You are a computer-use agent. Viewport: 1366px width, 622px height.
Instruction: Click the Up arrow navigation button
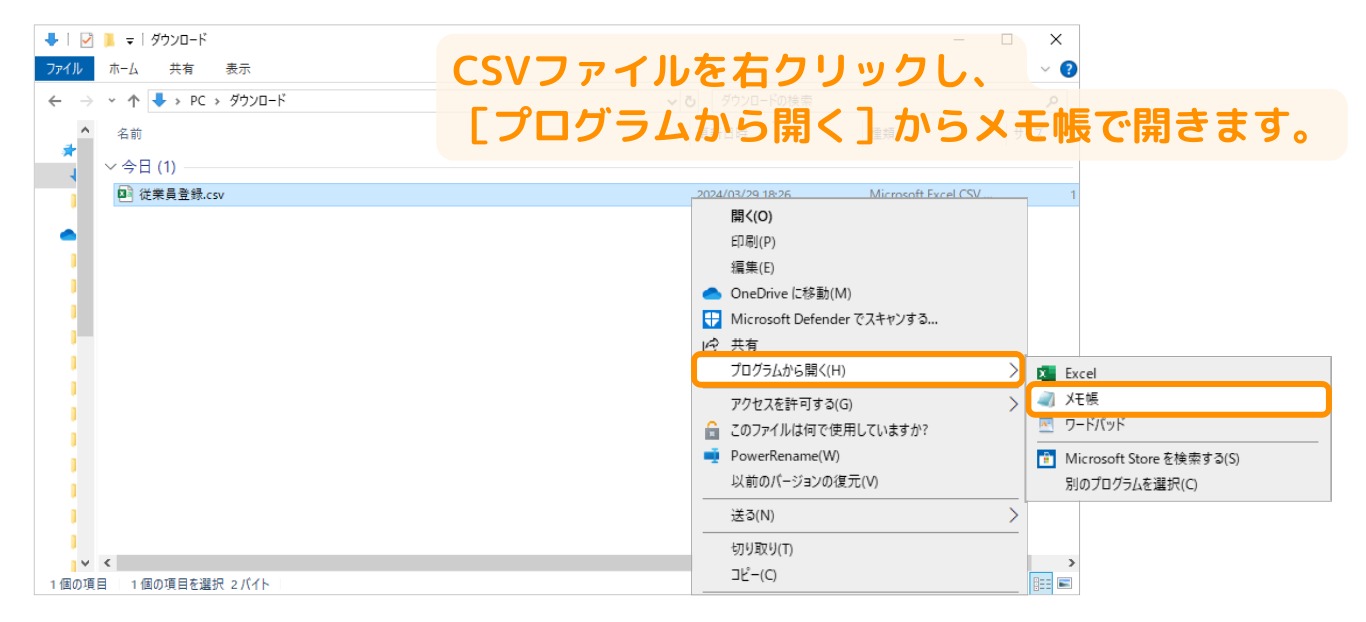(133, 101)
